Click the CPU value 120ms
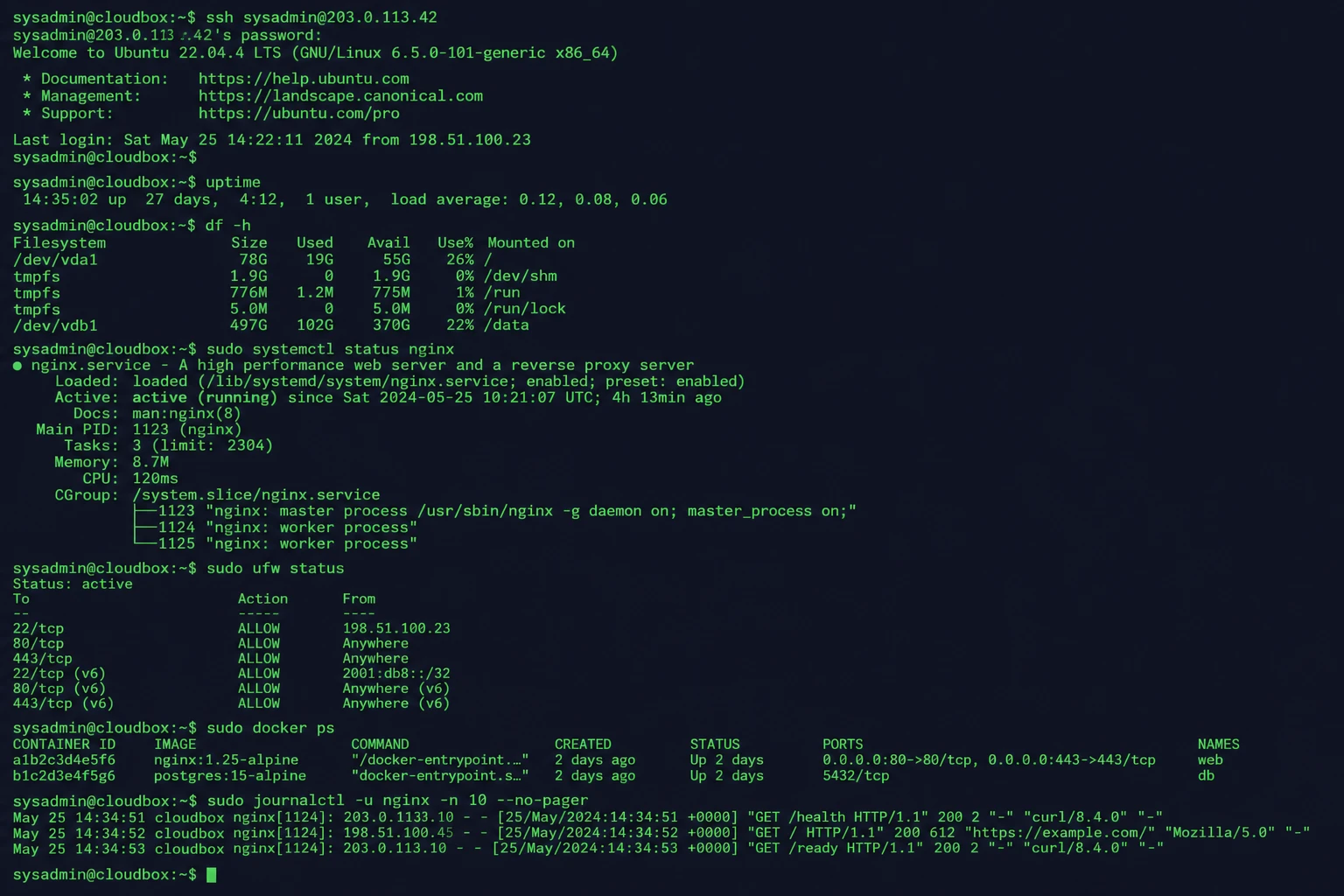Image resolution: width=1344 pixels, height=896 pixels. pyautogui.click(x=155, y=479)
